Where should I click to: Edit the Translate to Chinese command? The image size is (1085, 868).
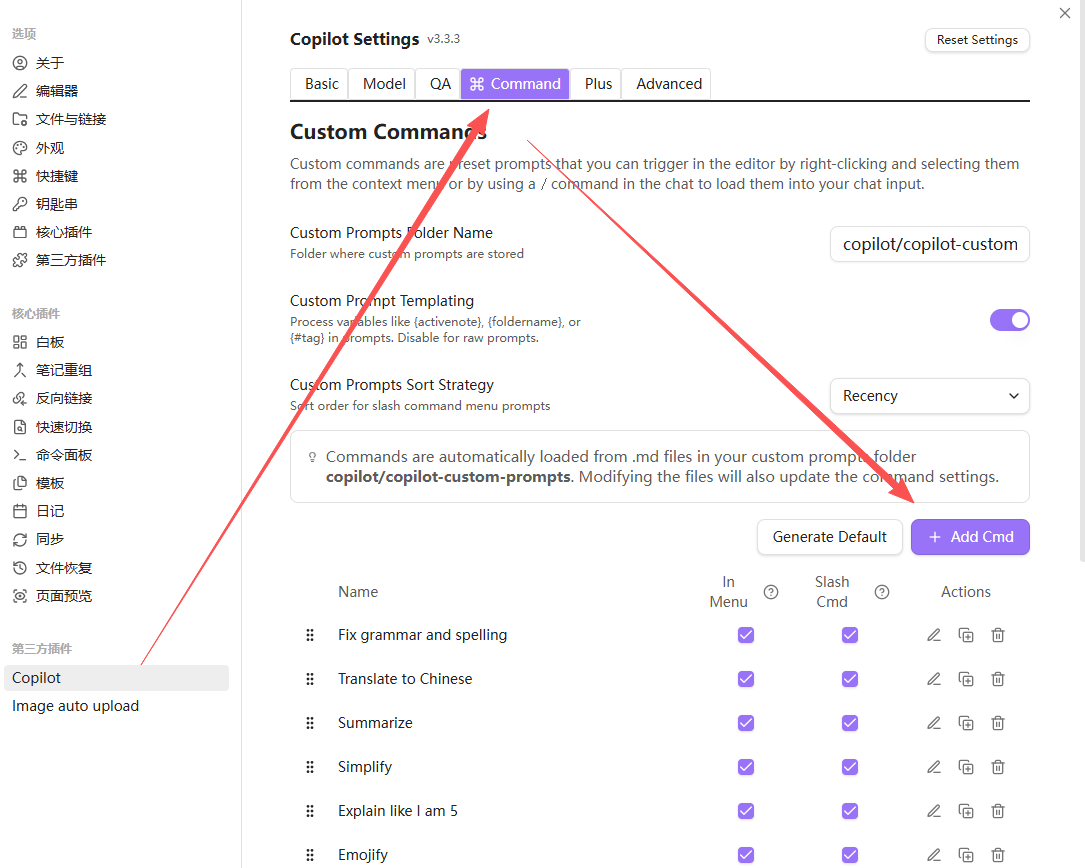tap(933, 679)
